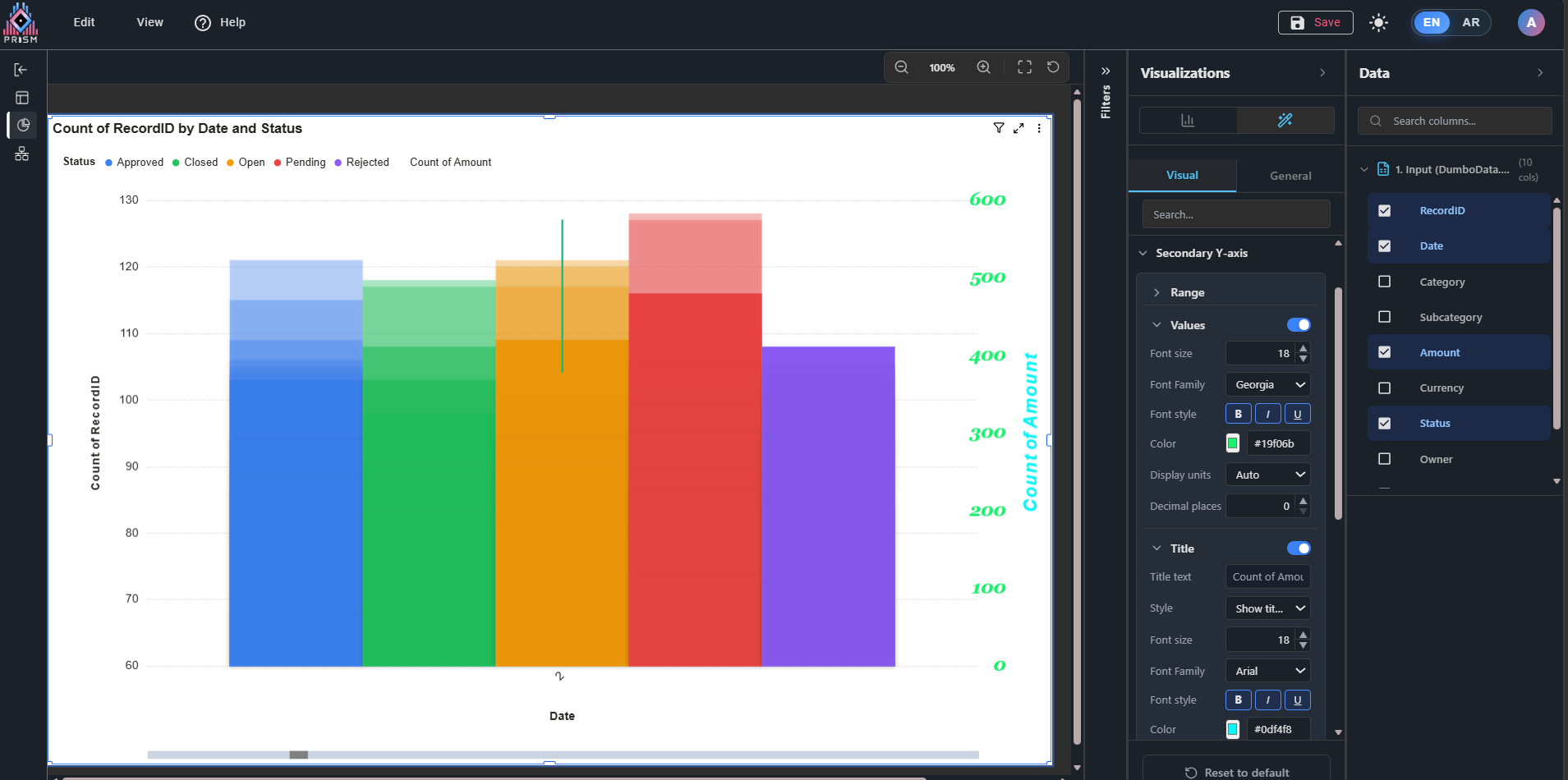This screenshot has height=780, width=1568.
Task: Click the Save button
Action: 1315,23
